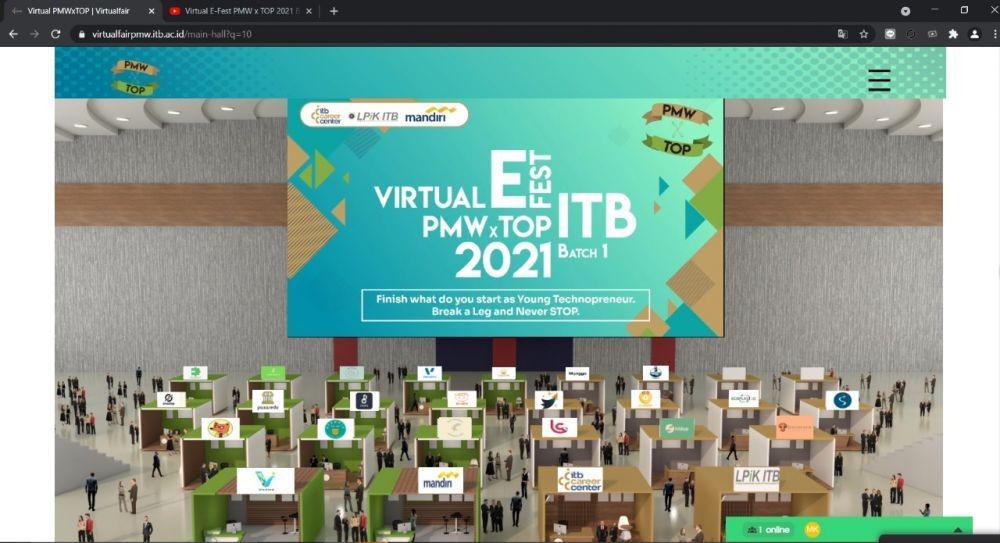The width and height of the screenshot is (1000, 543).
Task: Select the booth with the blue bird logo
Action: pyautogui.click(x=548, y=400)
